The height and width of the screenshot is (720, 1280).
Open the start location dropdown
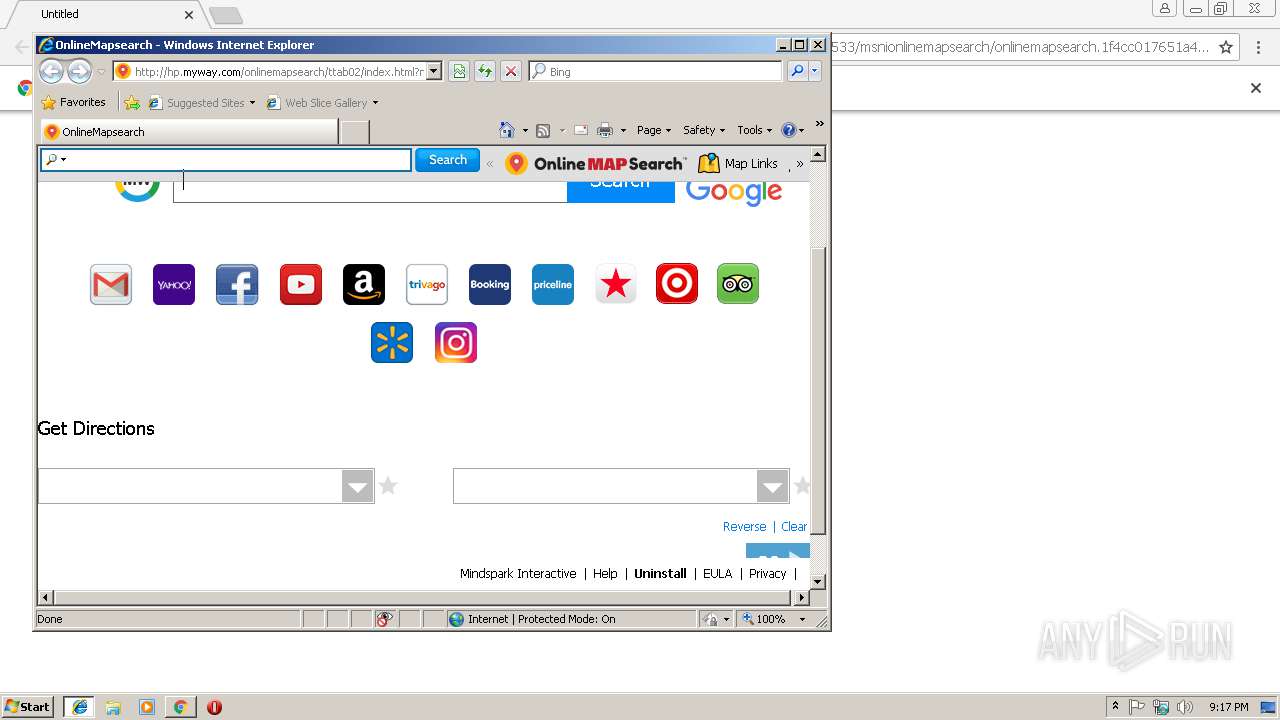click(357, 487)
